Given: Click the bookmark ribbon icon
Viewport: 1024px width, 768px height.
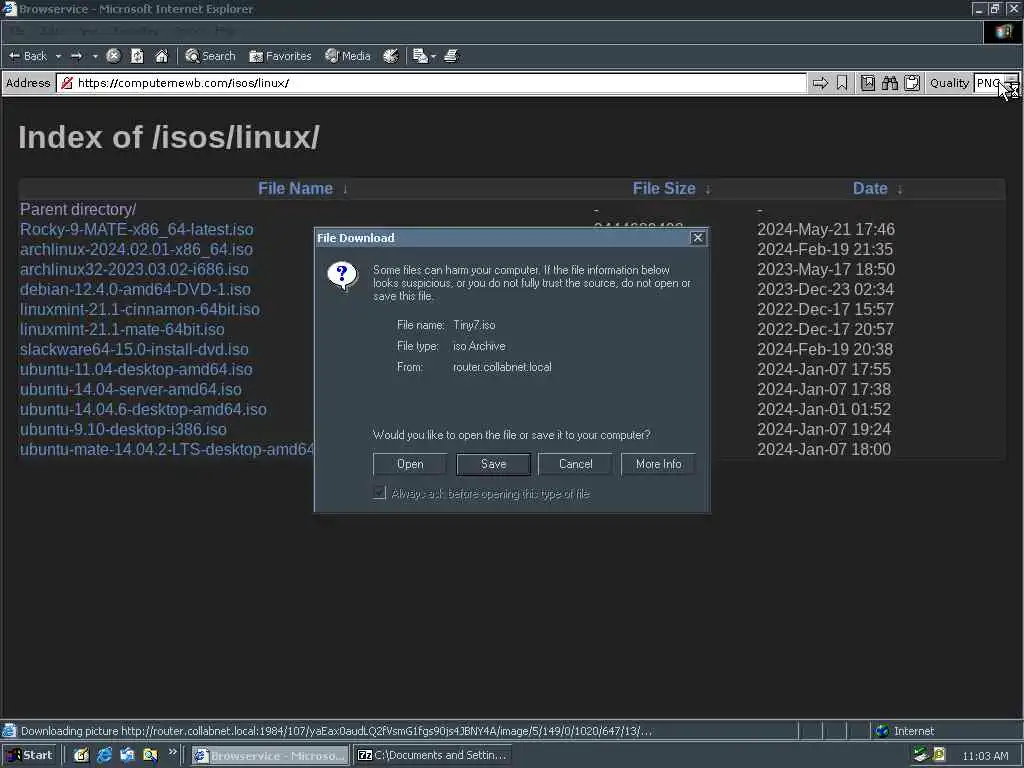Looking at the screenshot, I should 842,83.
